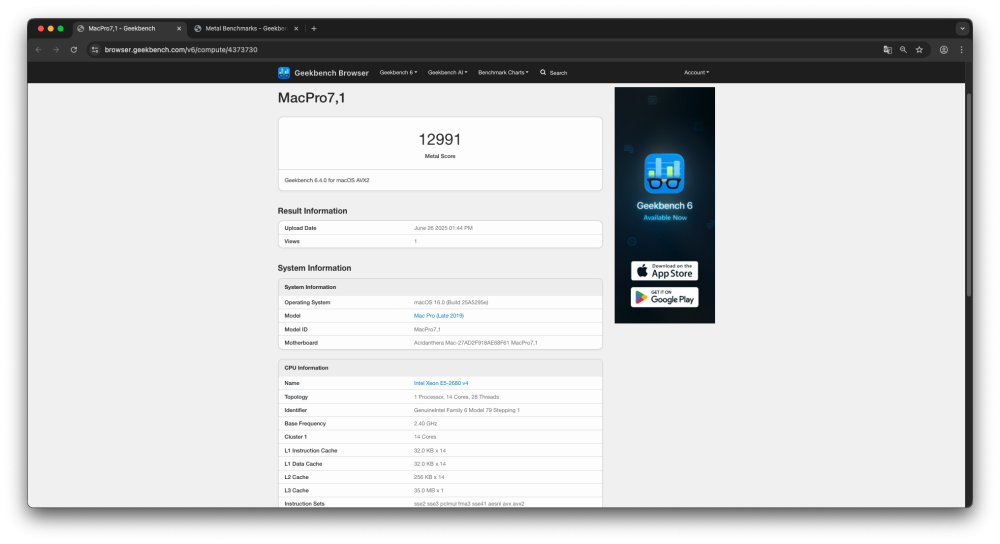Expand the Benchmark Charts dropdown menu

(x=503, y=73)
